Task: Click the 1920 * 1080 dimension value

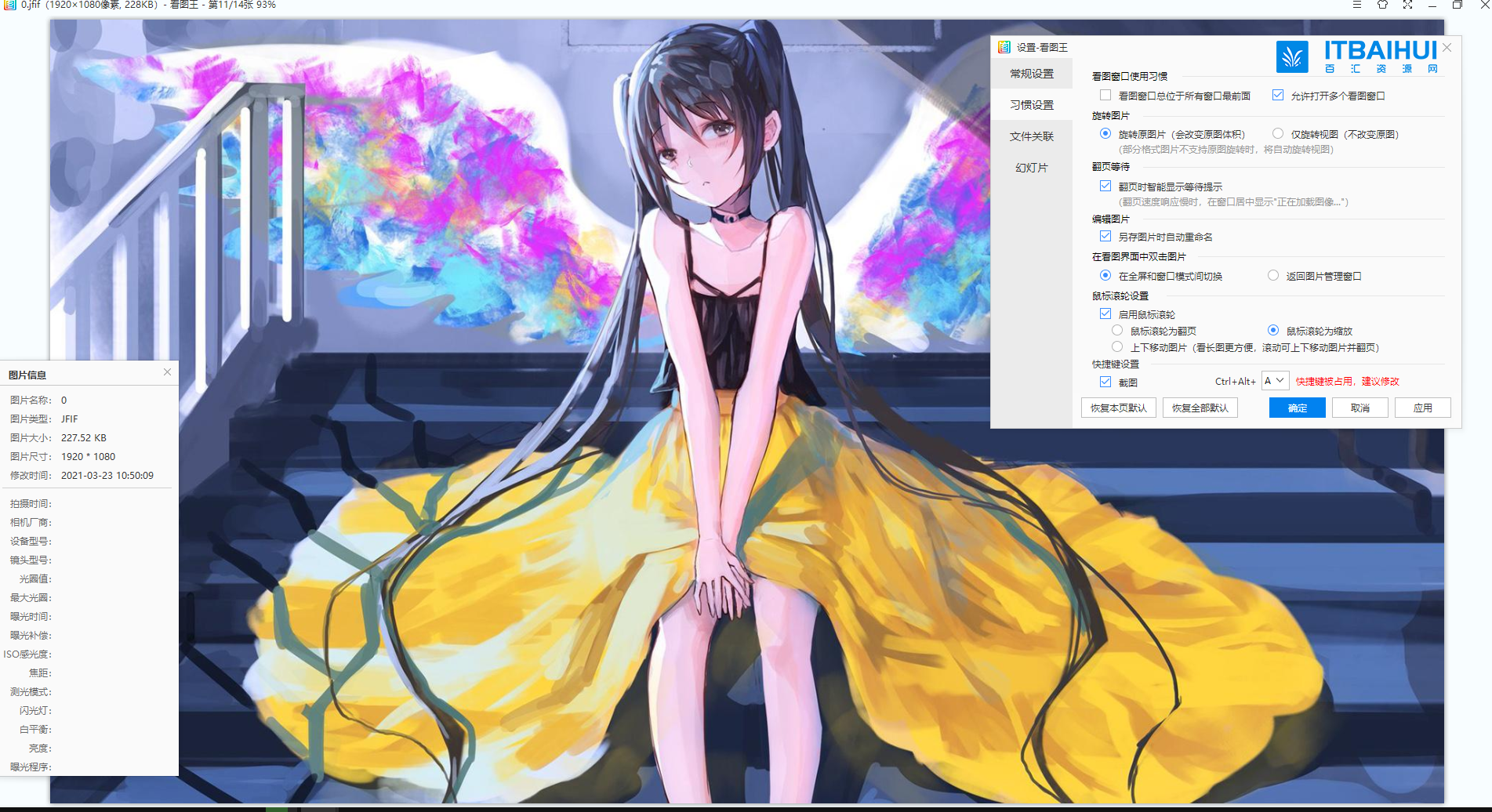Action: click(88, 456)
